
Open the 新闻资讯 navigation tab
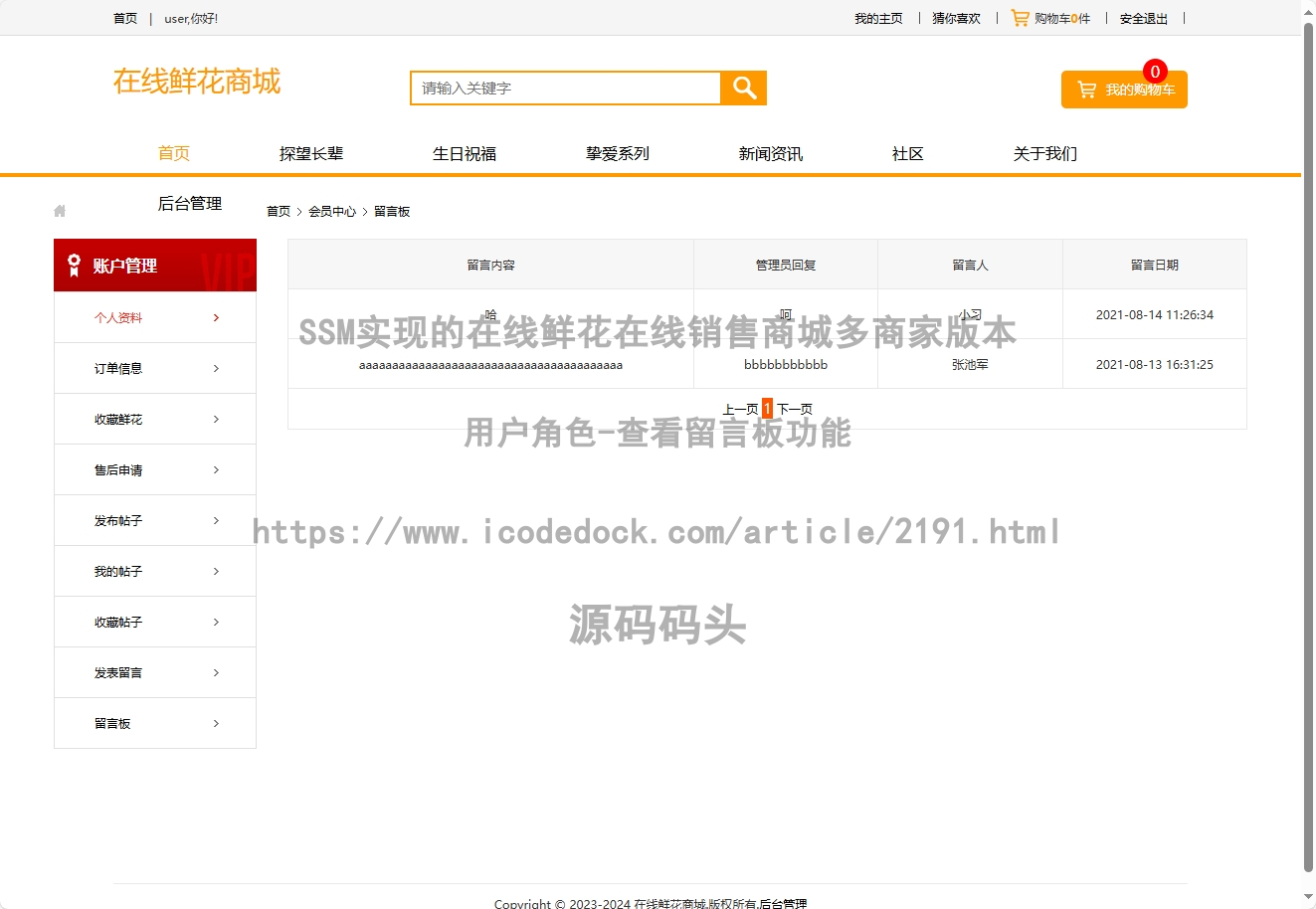[771, 153]
